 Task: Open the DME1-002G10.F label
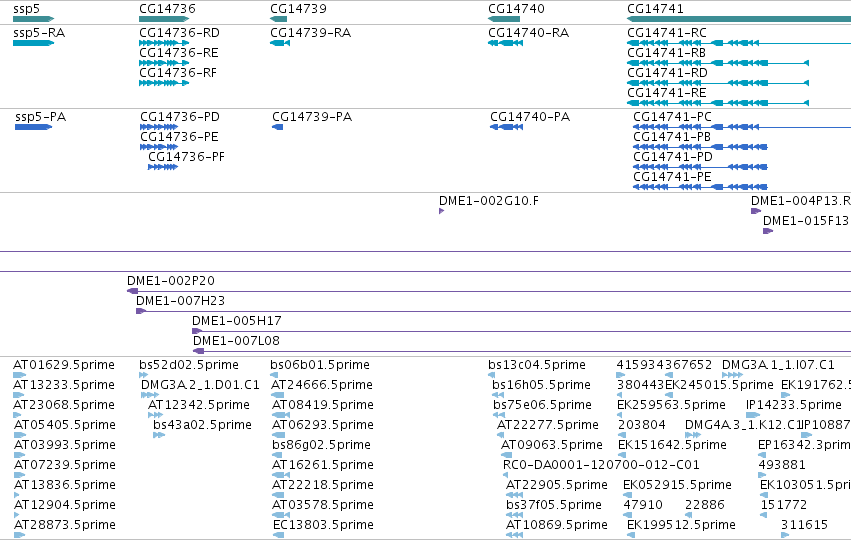click(488, 201)
